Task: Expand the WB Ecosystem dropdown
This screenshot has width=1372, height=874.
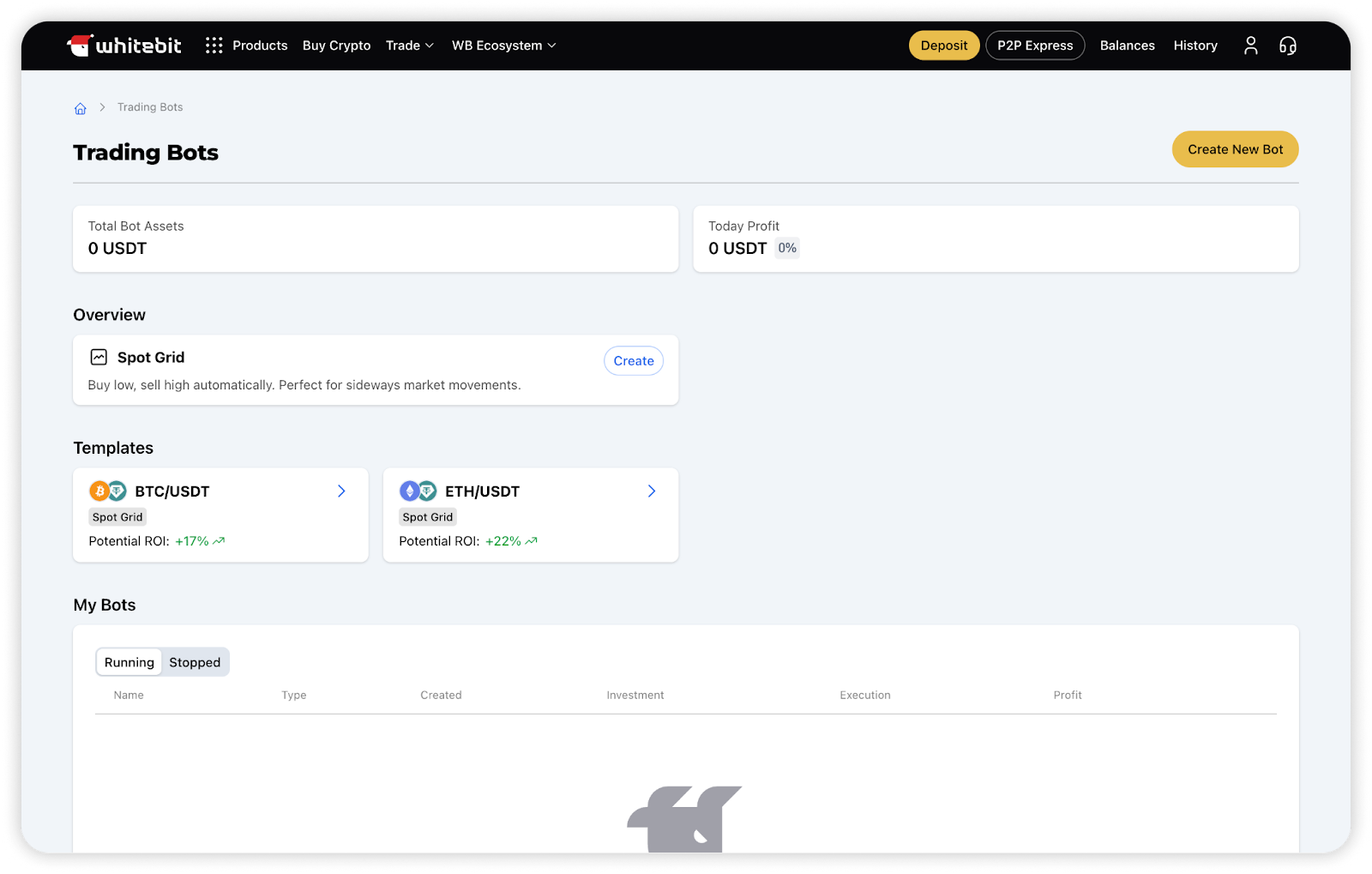Action: pos(503,45)
